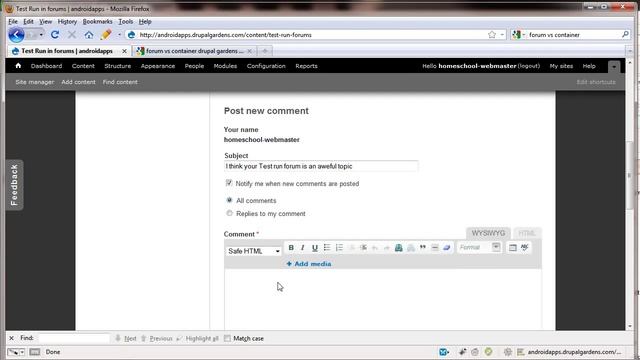Click in the Subject text field
This screenshot has width=640, height=360.
click(321, 166)
